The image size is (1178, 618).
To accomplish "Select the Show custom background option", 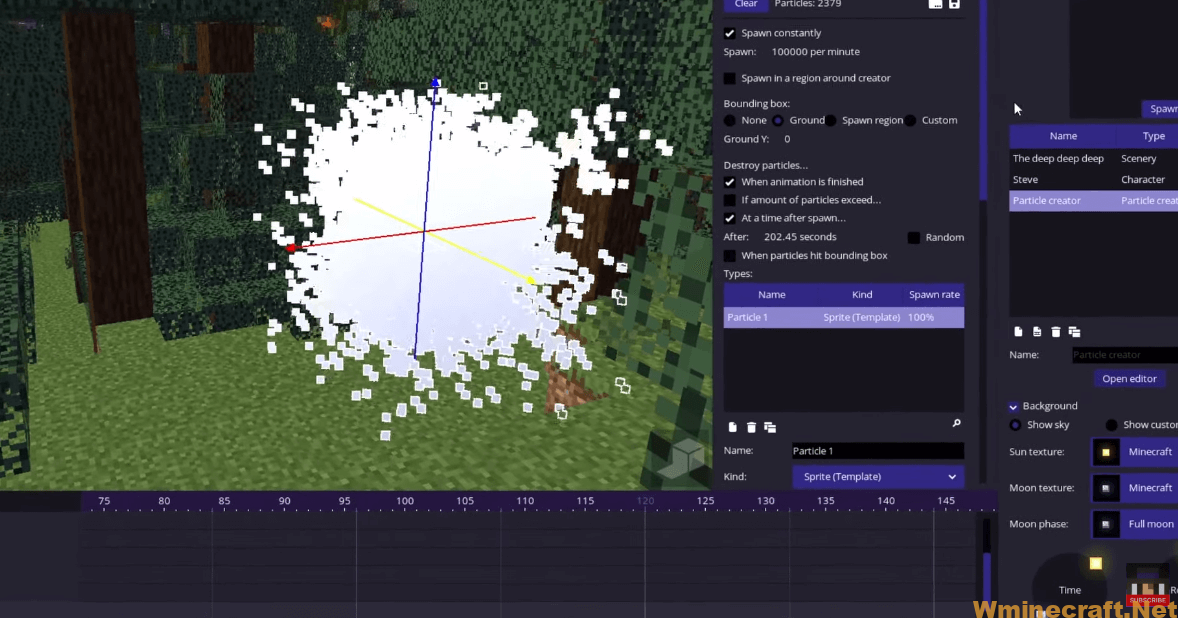I will (x=1112, y=425).
